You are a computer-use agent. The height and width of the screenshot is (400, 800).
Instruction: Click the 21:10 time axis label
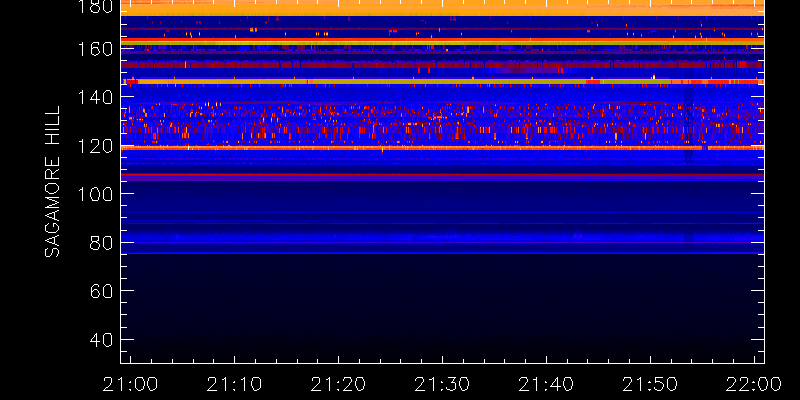tap(234, 384)
